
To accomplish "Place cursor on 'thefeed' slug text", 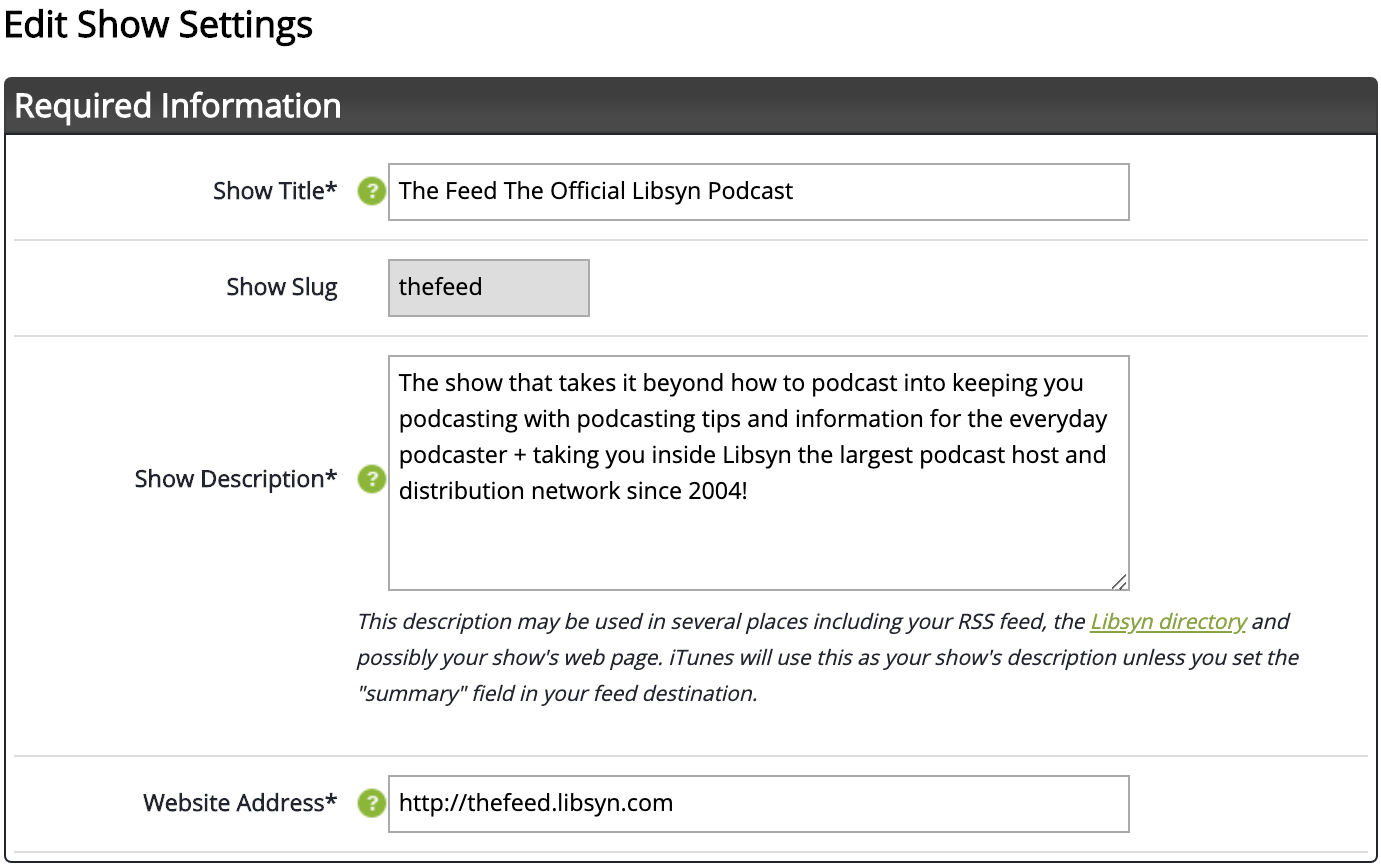I will pos(440,287).
